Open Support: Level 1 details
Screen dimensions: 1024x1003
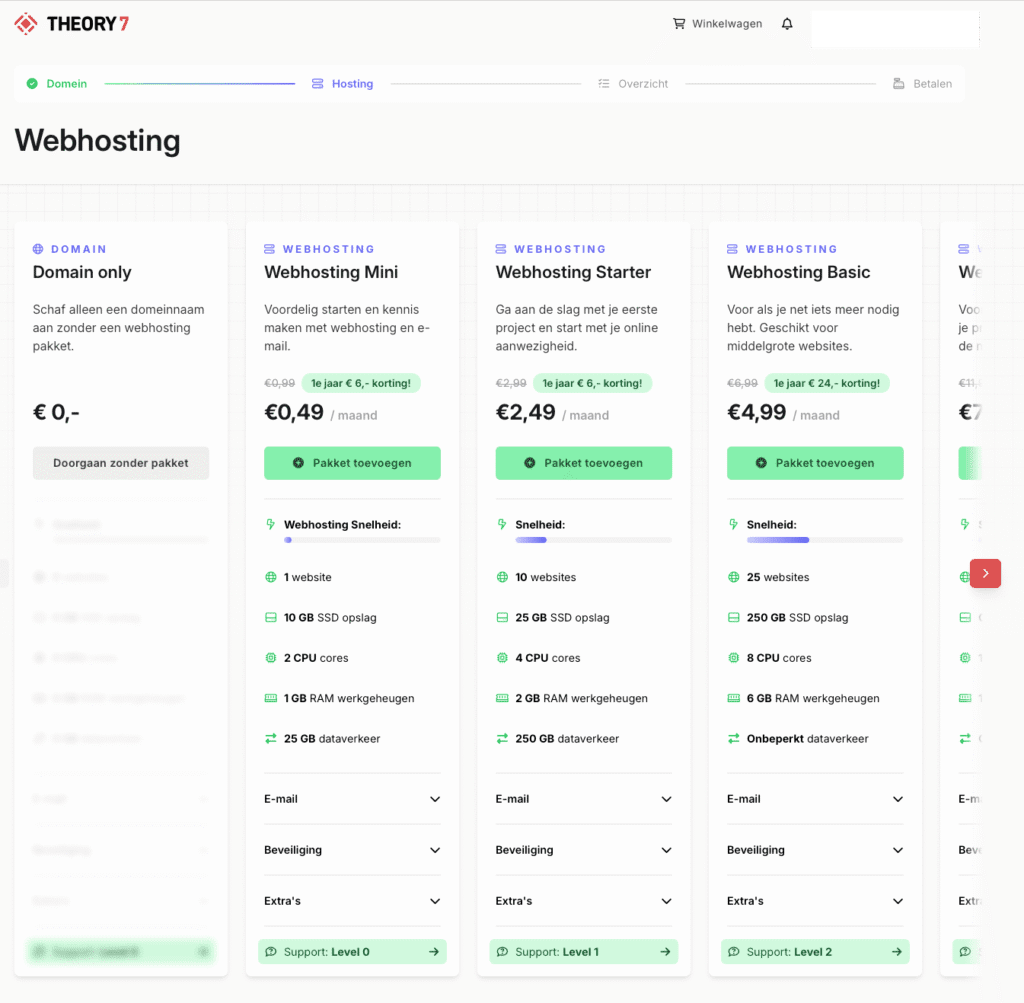(584, 951)
